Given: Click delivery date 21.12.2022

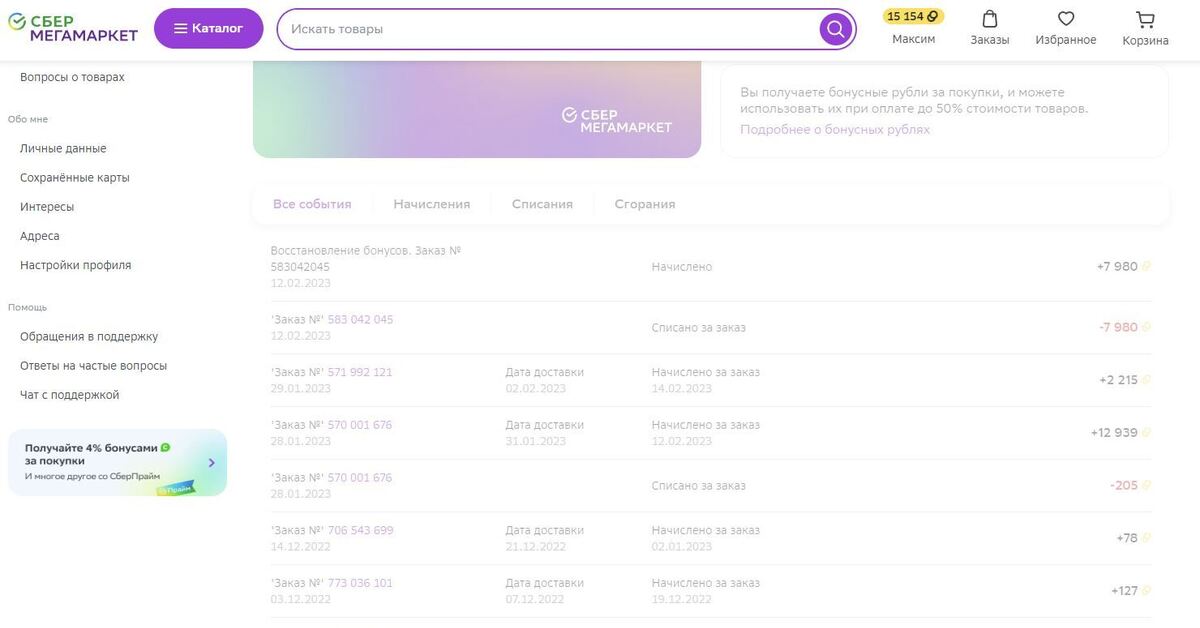Looking at the screenshot, I should pos(536,547).
